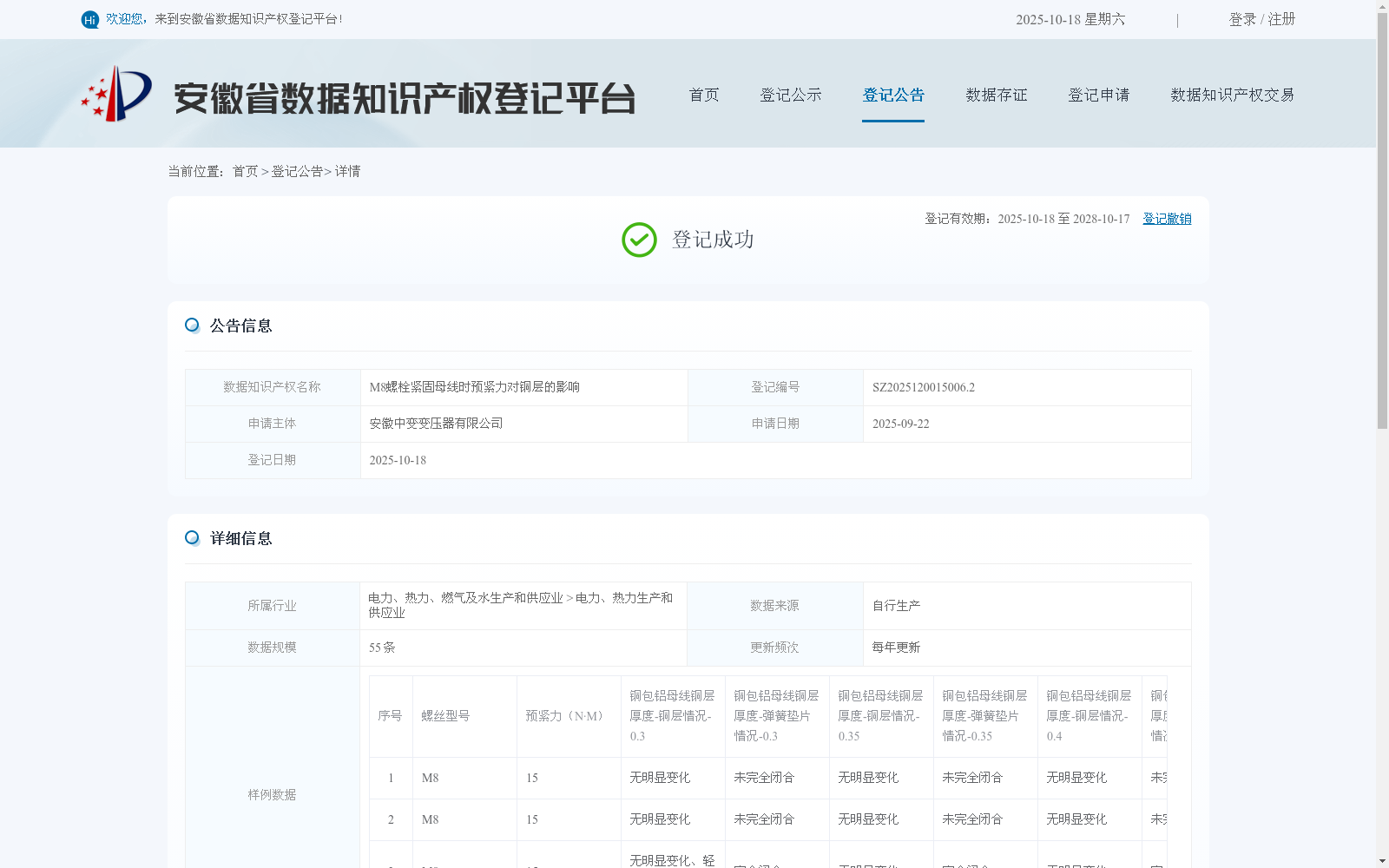Select the 登记申请 navigation item

tap(1098, 95)
